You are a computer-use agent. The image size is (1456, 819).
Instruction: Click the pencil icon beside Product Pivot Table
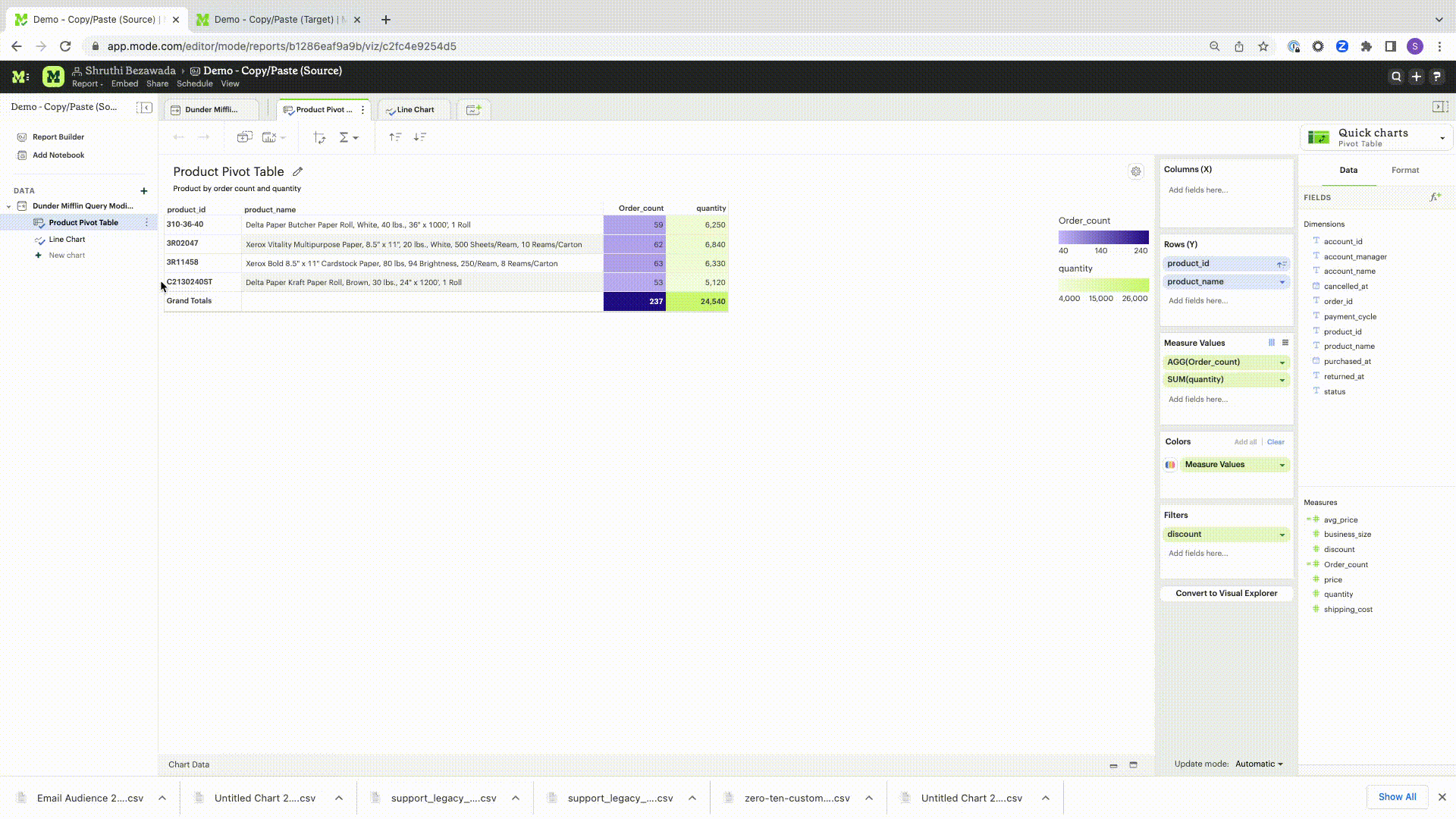[298, 172]
